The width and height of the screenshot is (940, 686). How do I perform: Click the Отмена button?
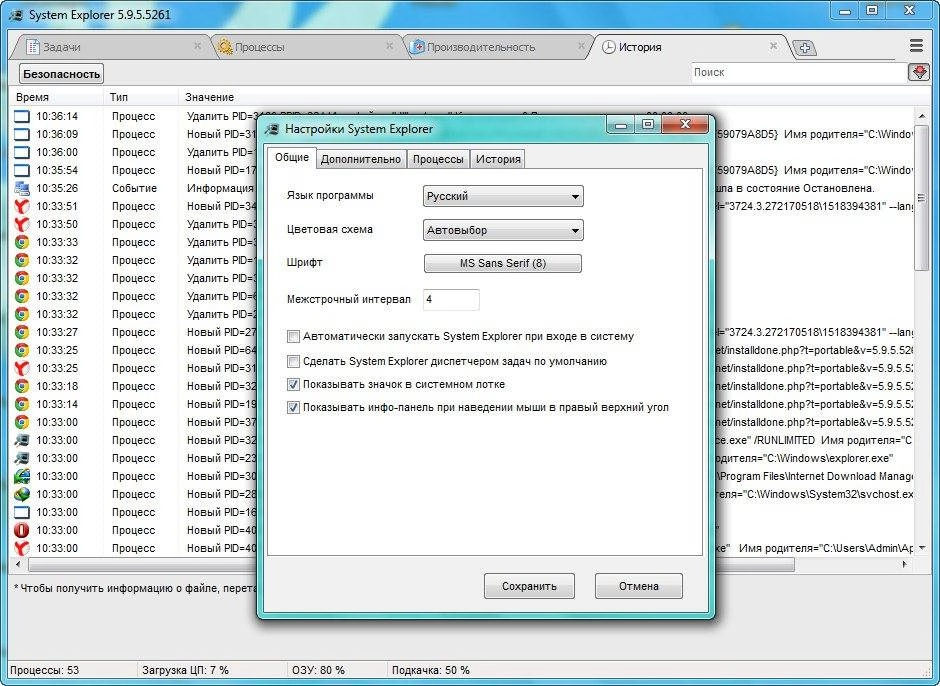tap(638, 586)
